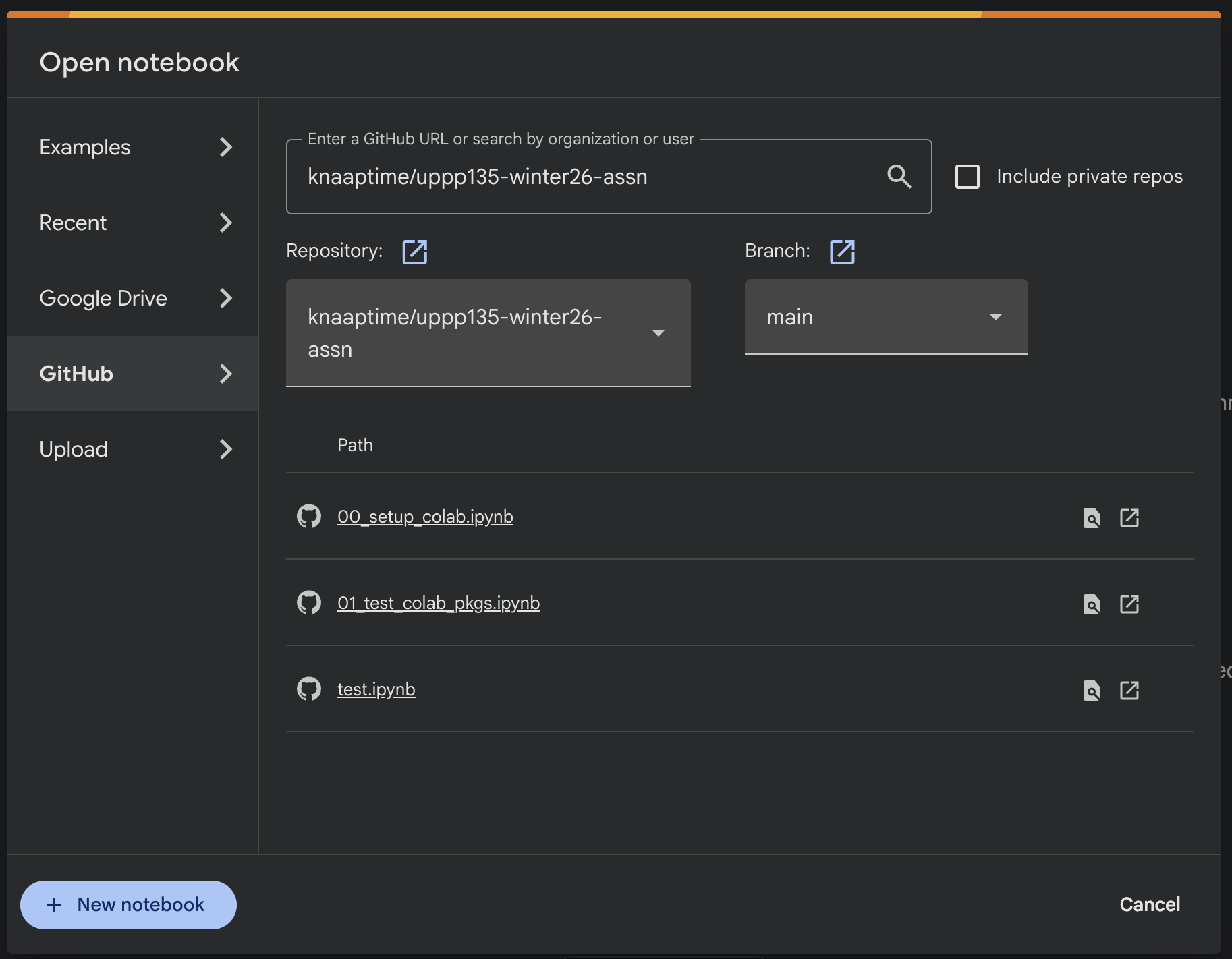
Task: Expand the Examples section chevron
Action: tap(226, 147)
